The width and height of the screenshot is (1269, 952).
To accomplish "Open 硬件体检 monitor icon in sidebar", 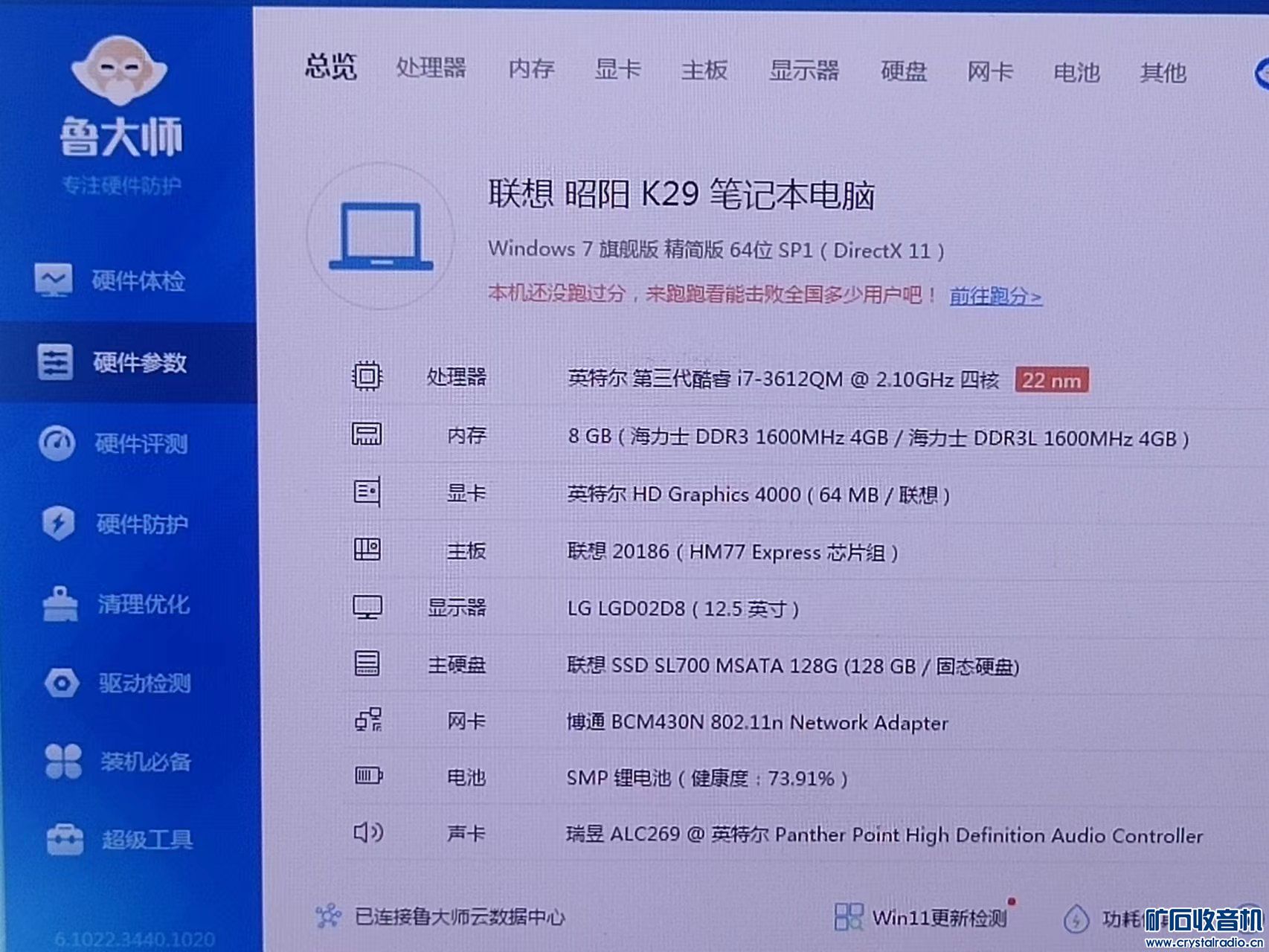I will [54, 280].
